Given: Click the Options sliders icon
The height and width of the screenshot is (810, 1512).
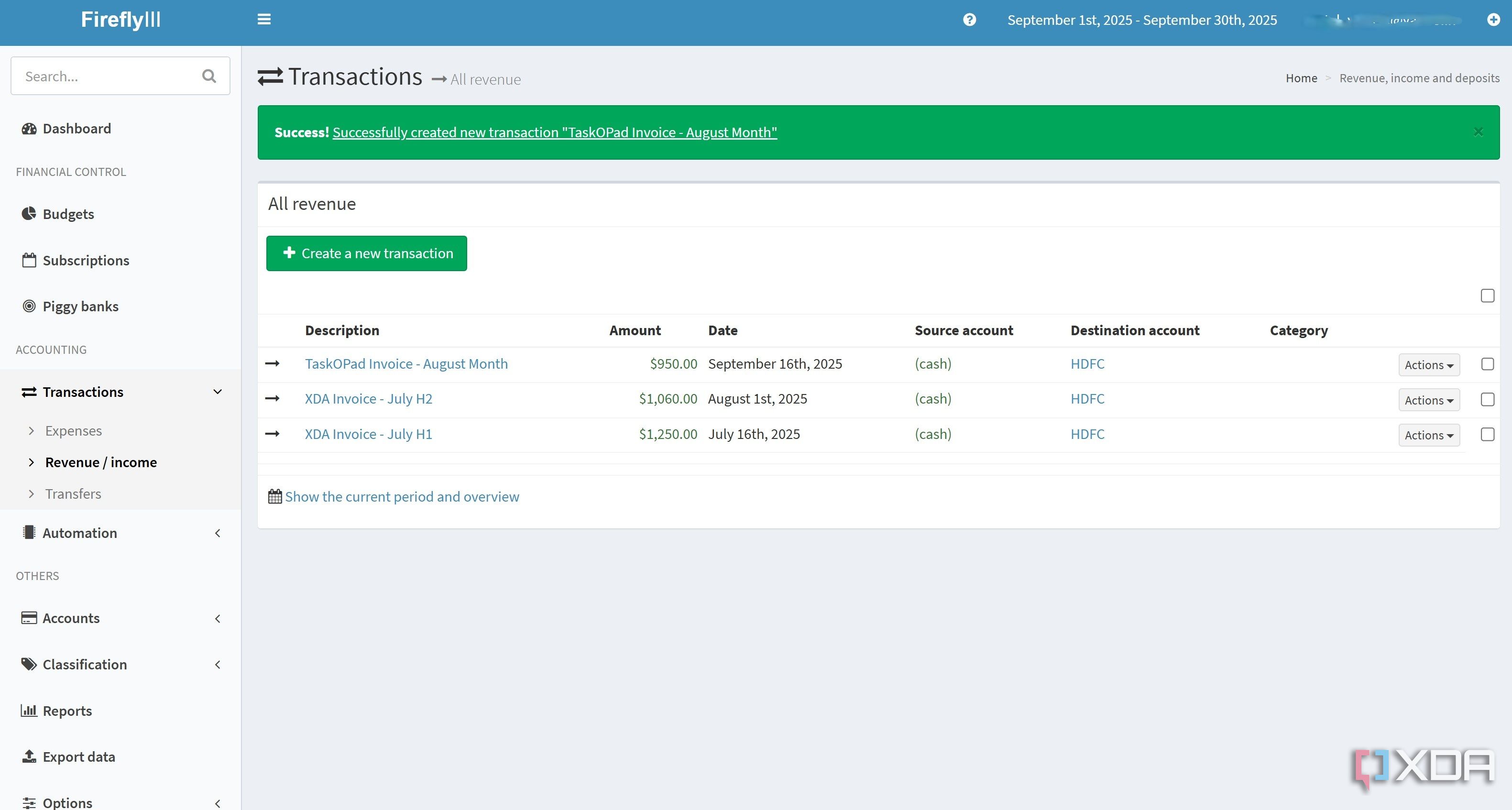Looking at the screenshot, I should (29, 802).
